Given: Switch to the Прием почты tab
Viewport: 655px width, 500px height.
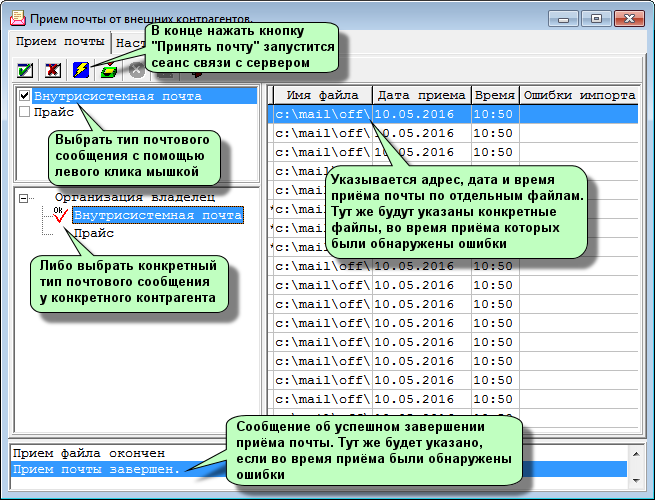Looking at the screenshot, I should (x=57, y=43).
